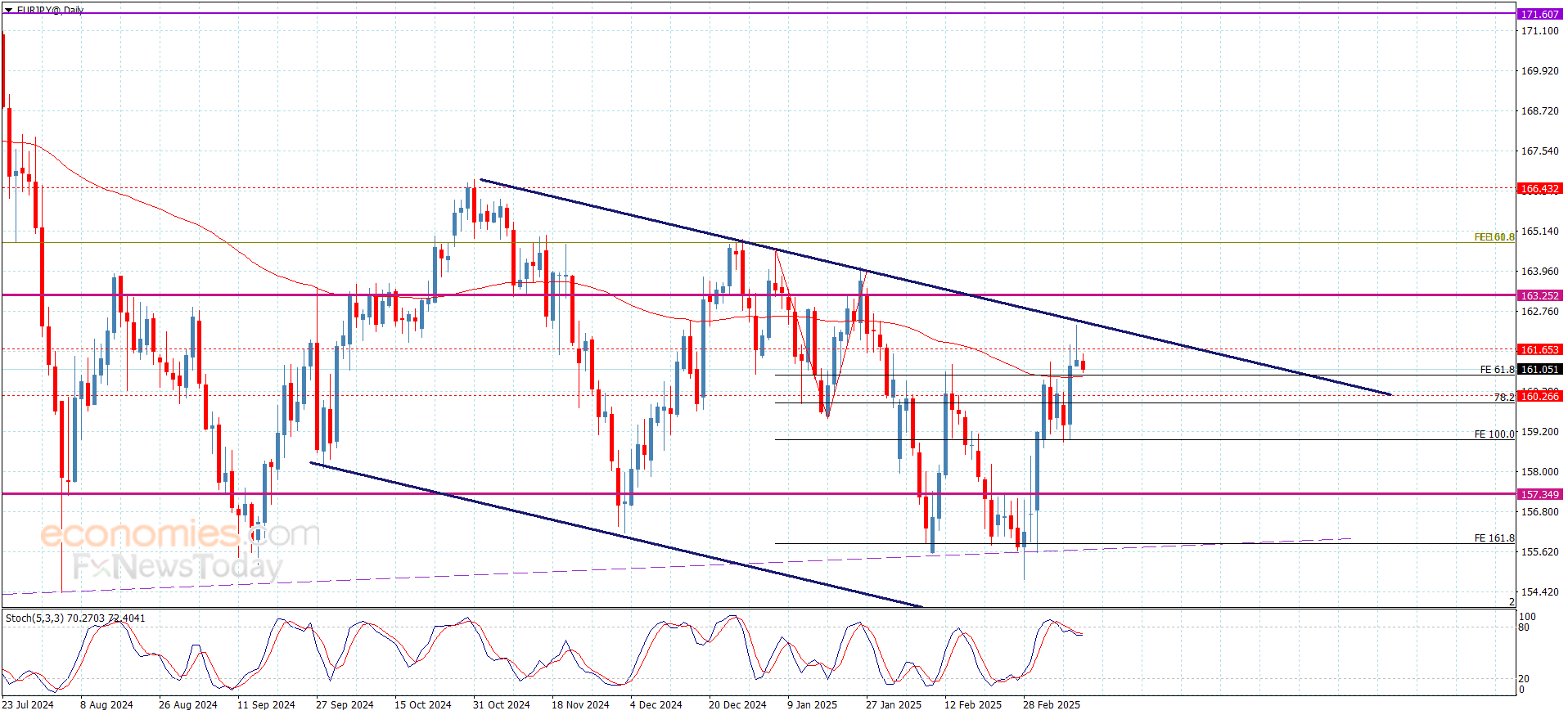Click the 26 Aug 2024 date label
This screenshot has height=715, width=1568.
188,705
